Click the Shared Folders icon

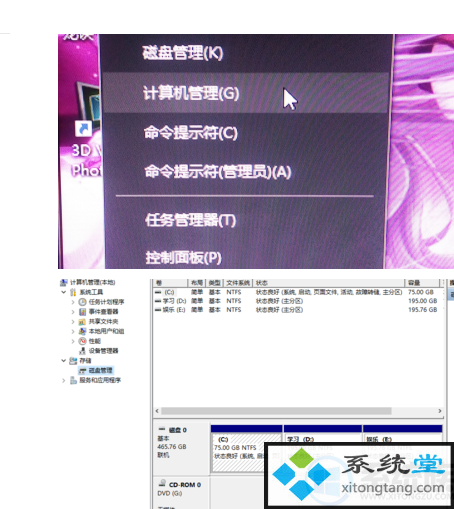click(x=82, y=322)
